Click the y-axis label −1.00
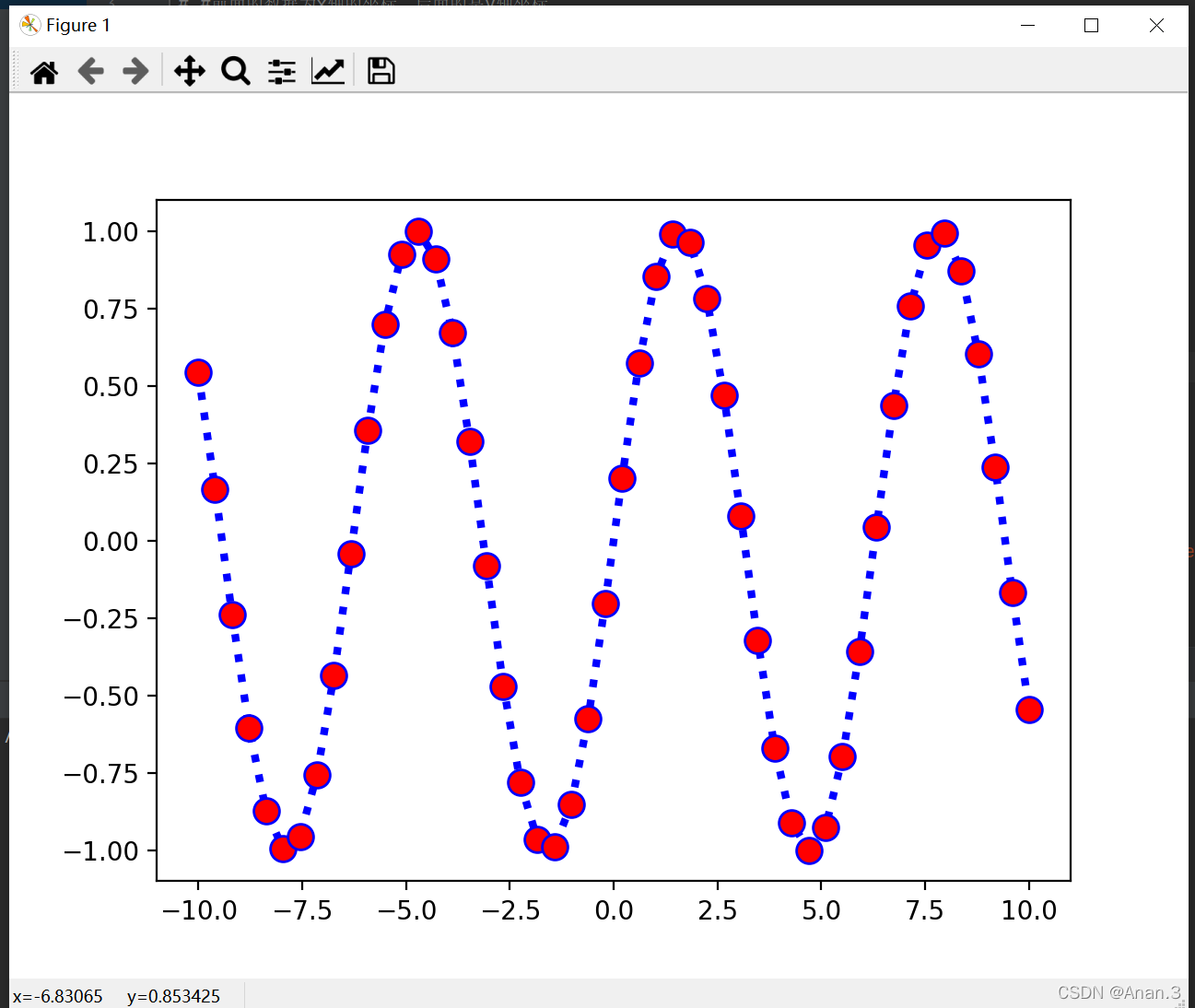 coord(101,851)
